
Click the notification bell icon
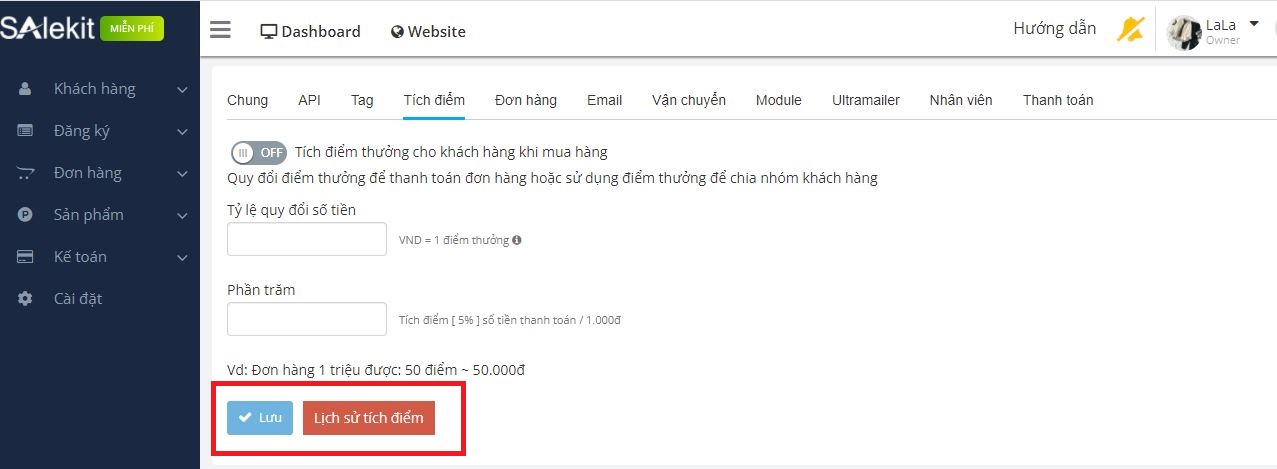tap(1130, 30)
